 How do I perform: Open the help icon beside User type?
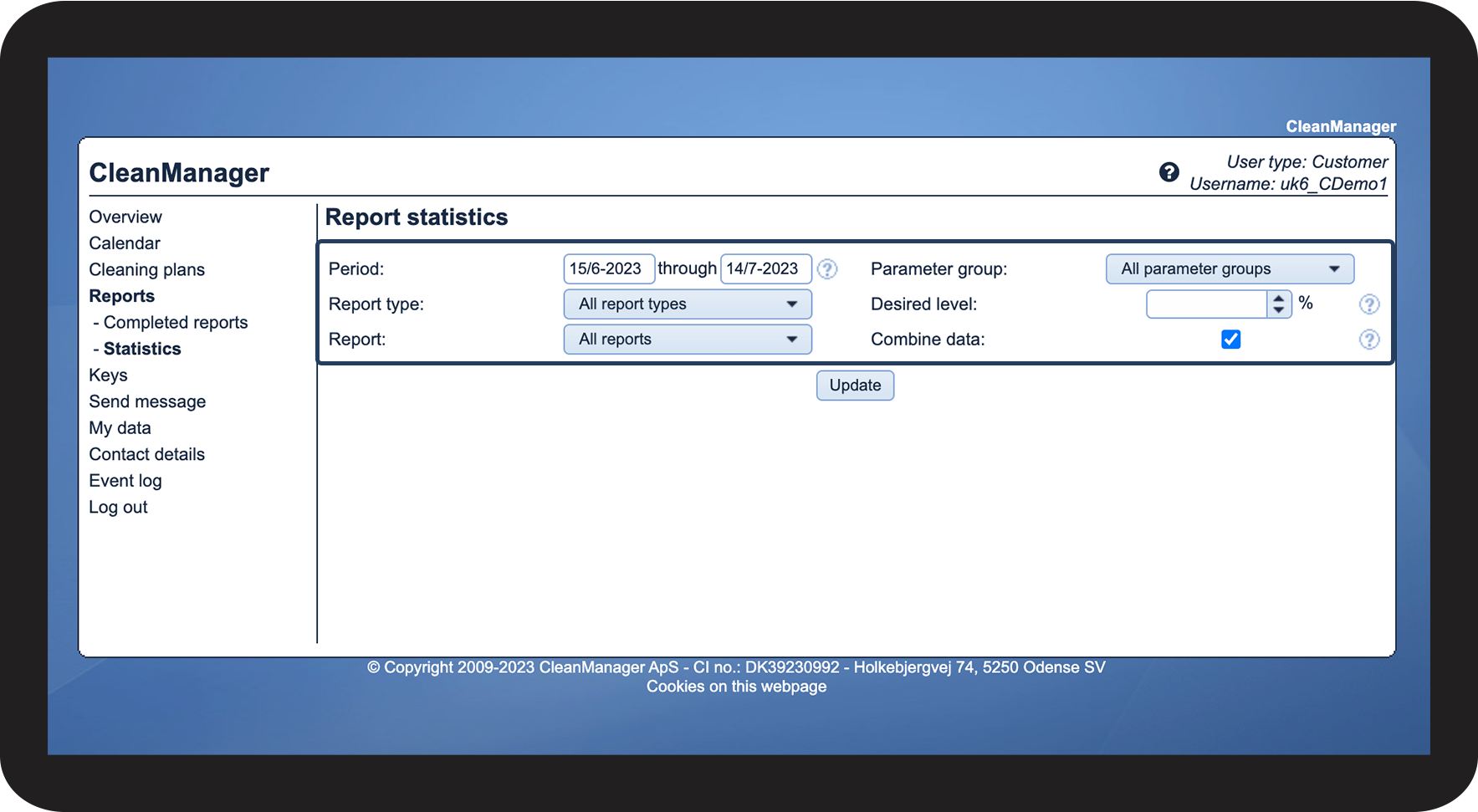[1169, 172]
